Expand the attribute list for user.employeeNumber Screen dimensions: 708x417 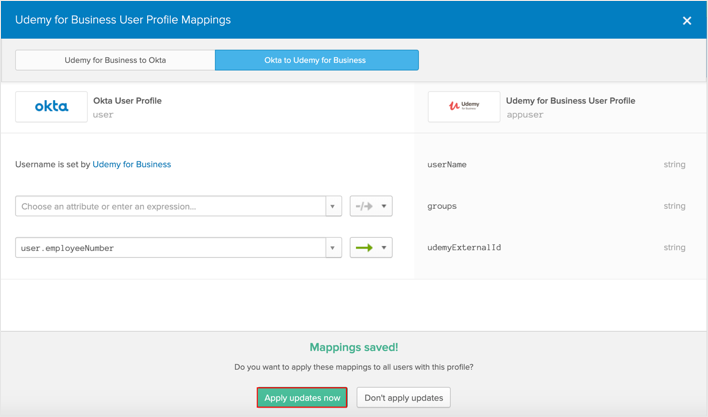coord(333,247)
